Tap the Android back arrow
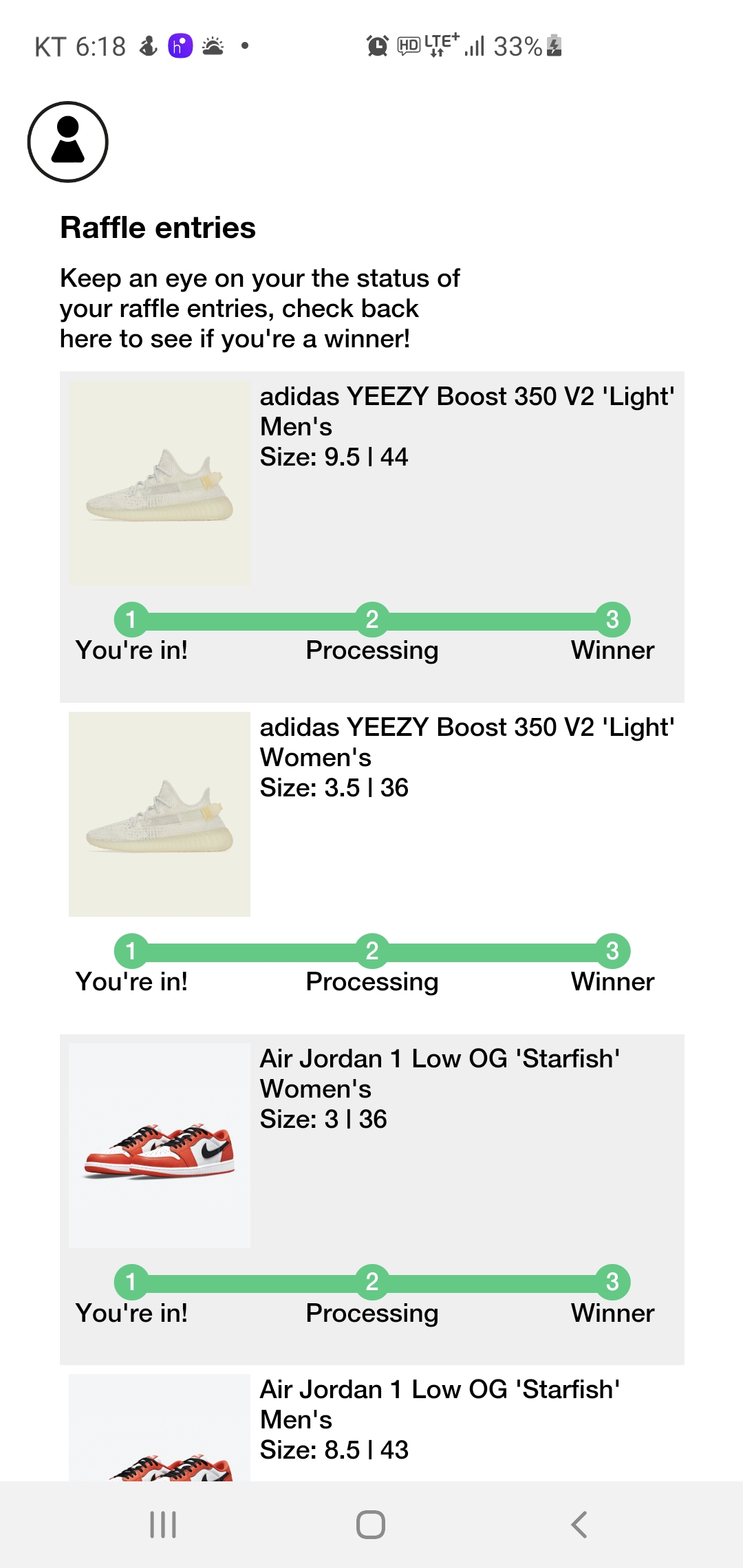Screen dimensions: 743x1568 (x=579, y=1525)
